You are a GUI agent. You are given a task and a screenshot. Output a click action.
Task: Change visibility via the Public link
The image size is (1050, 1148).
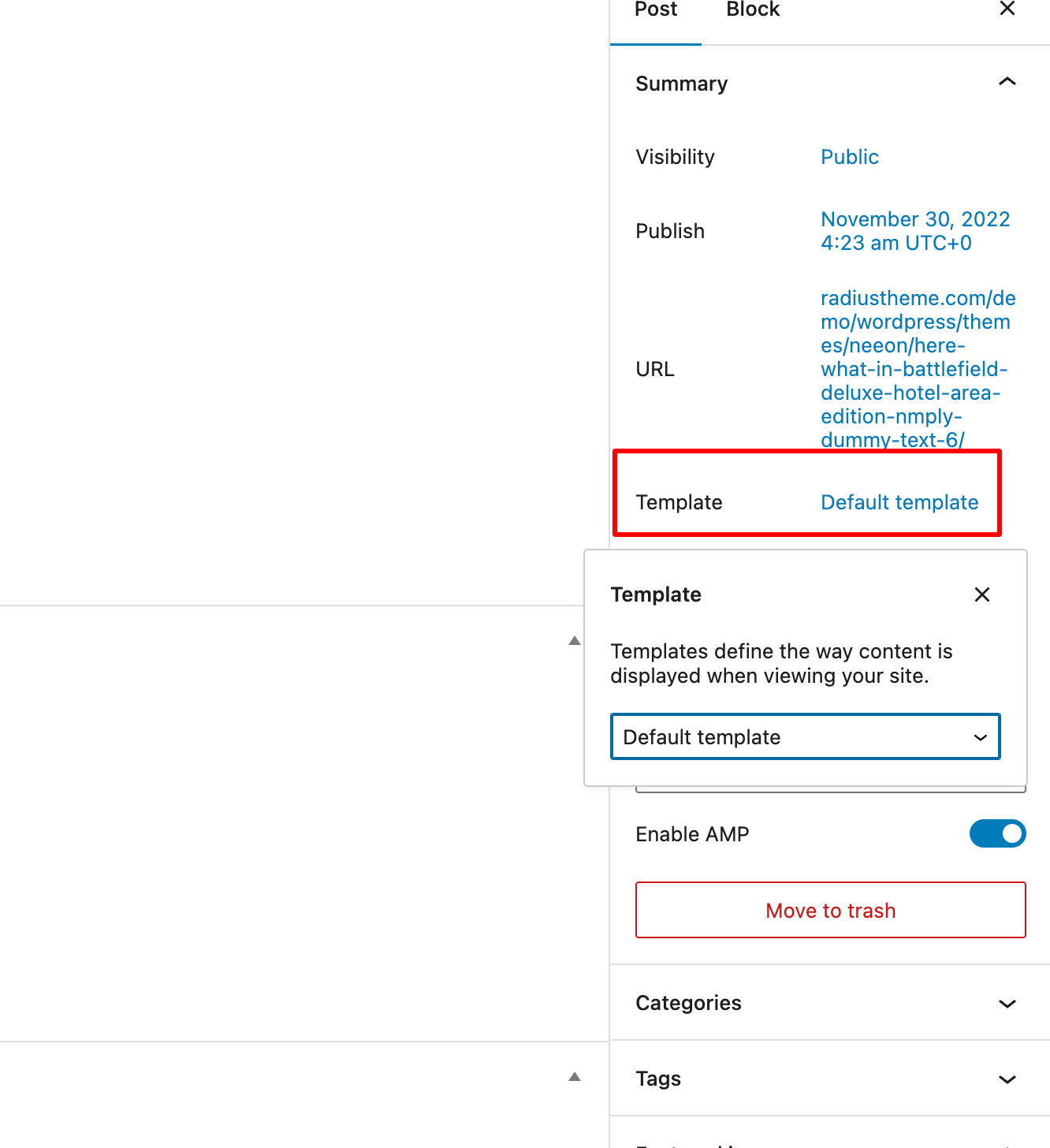pyautogui.click(x=850, y=157)
